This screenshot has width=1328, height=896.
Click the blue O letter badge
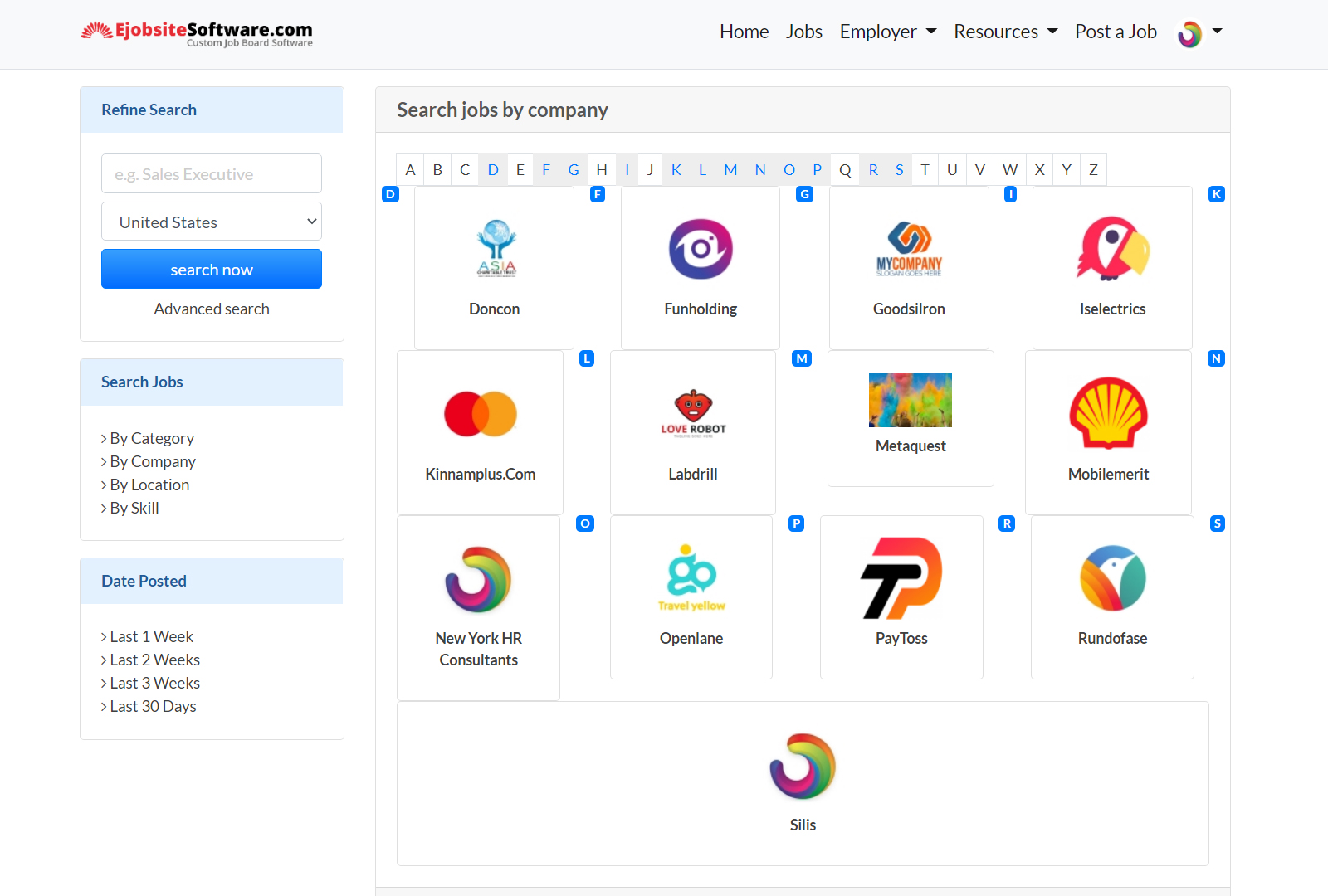coord(585,523)
